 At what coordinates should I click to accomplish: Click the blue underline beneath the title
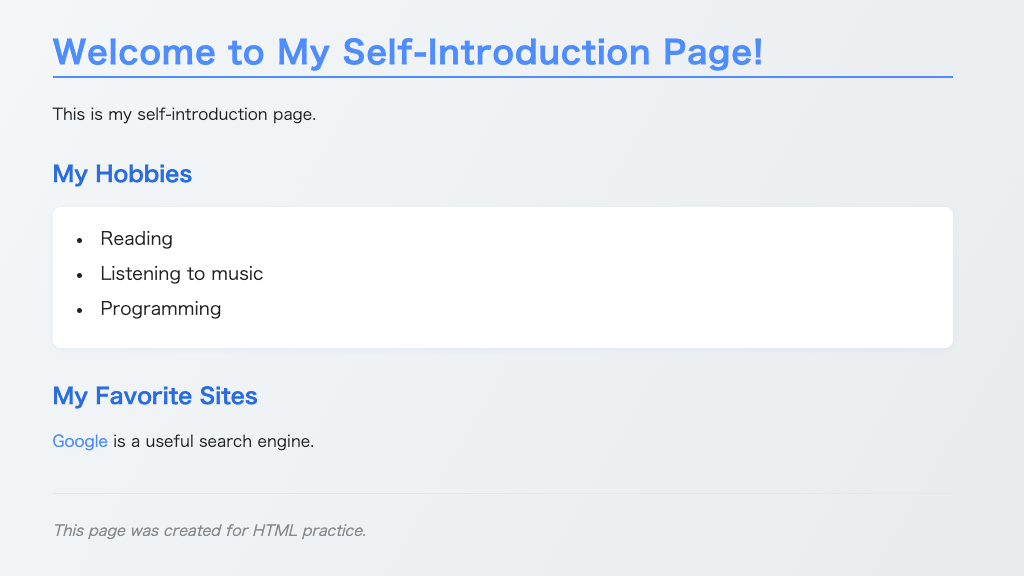(502, 76)
